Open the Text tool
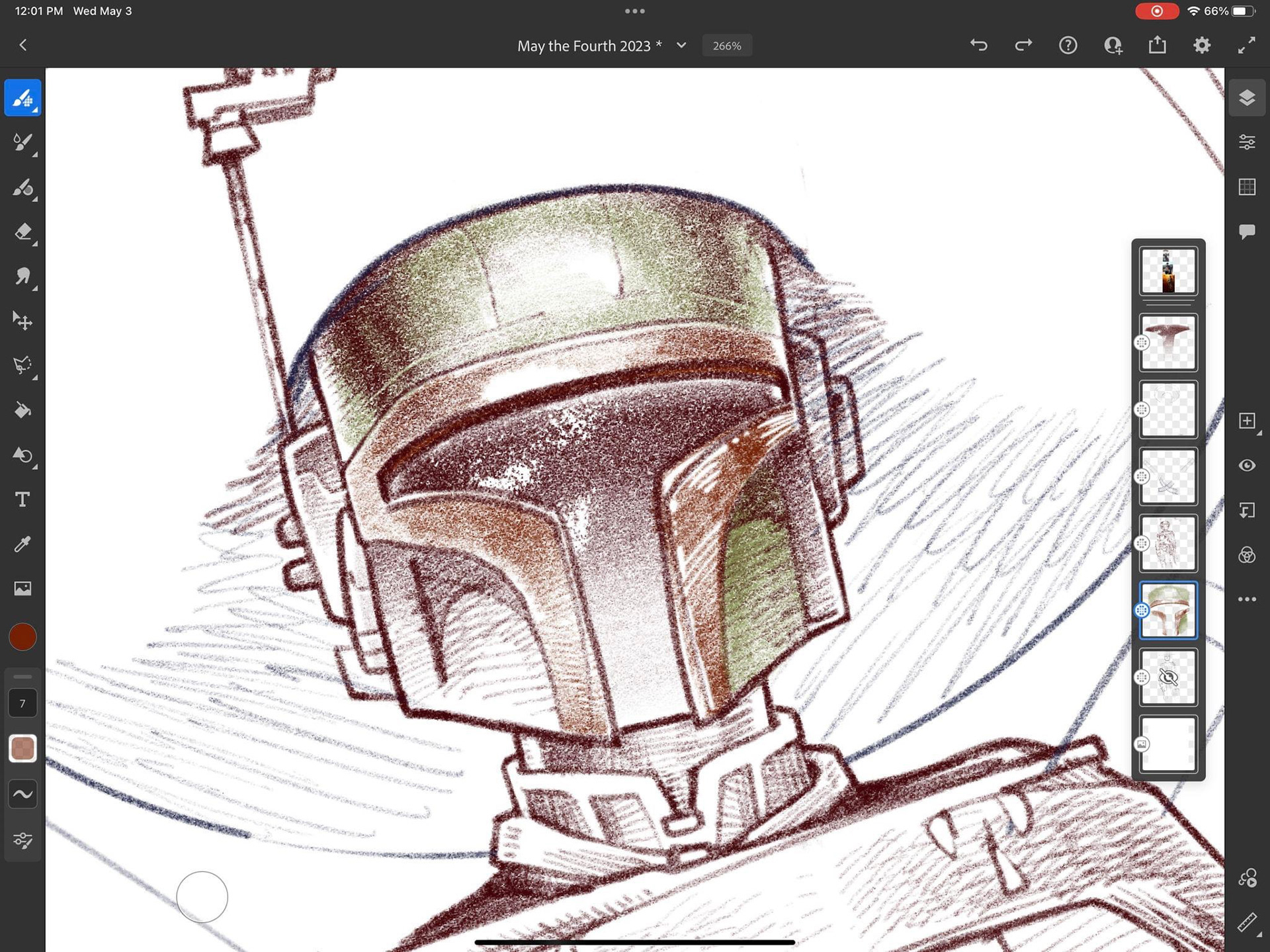Image resolution: width=1270 pixels, height=952 pixels. pyautogui.click(x=22, y=499)
